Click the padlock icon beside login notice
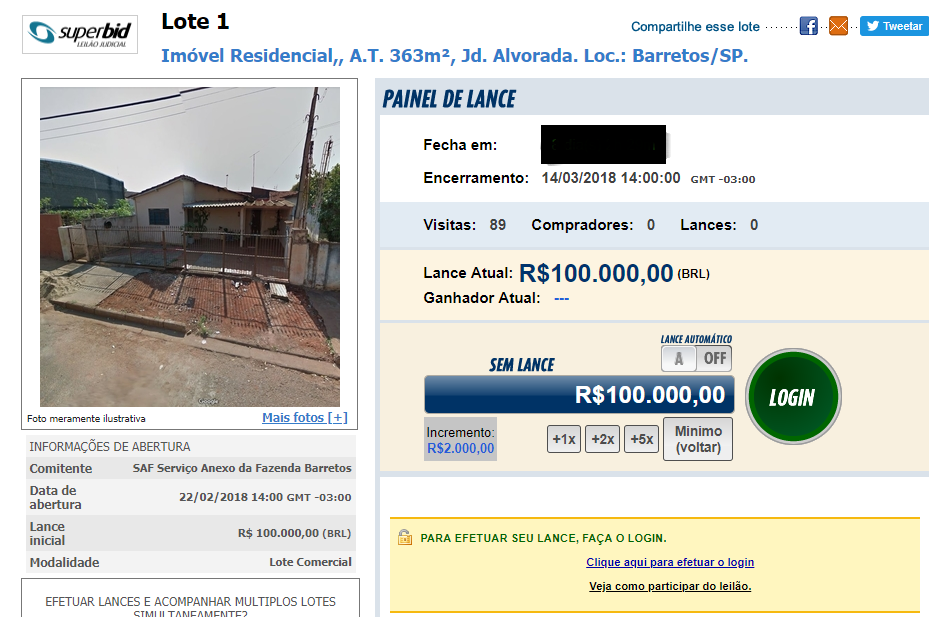The width and height of the screenshot is (929, 617). point(405,537)
